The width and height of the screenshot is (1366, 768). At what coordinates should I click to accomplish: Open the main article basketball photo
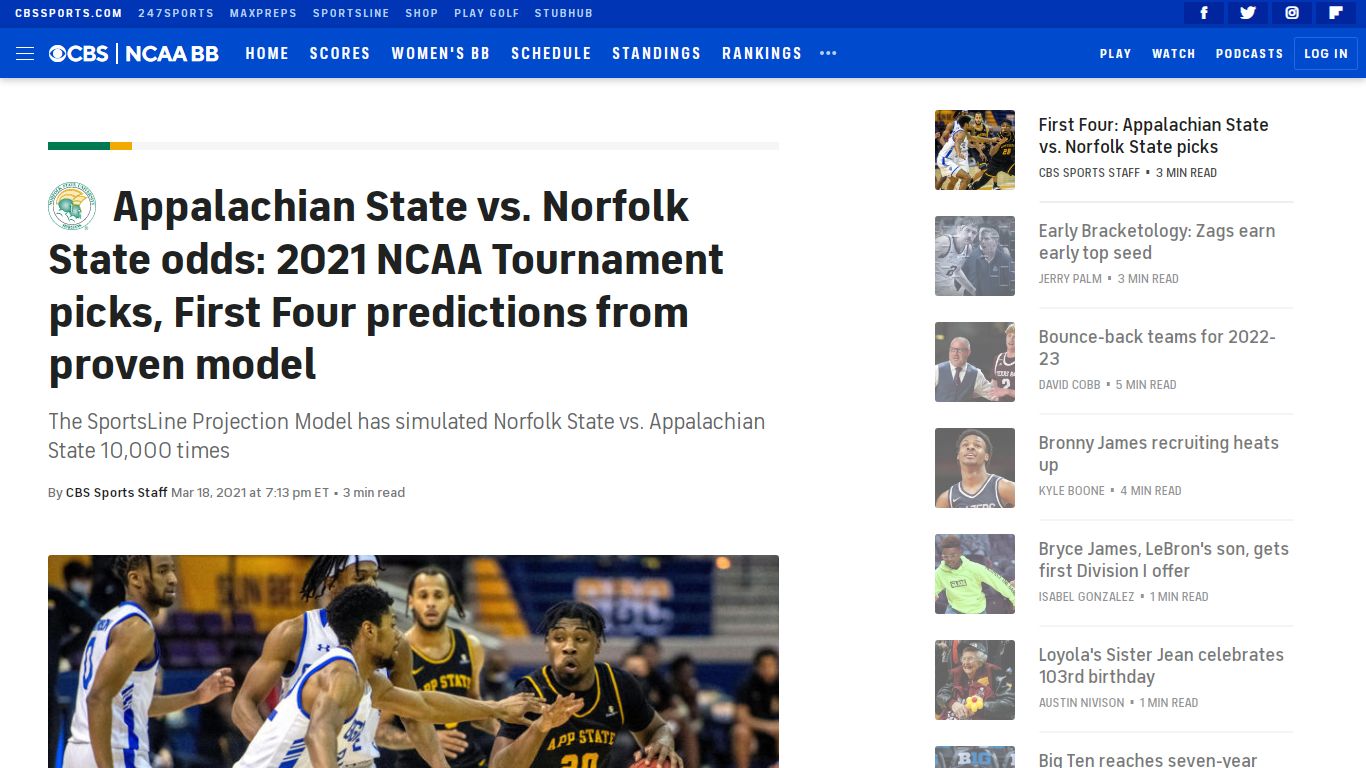(413, 661)
